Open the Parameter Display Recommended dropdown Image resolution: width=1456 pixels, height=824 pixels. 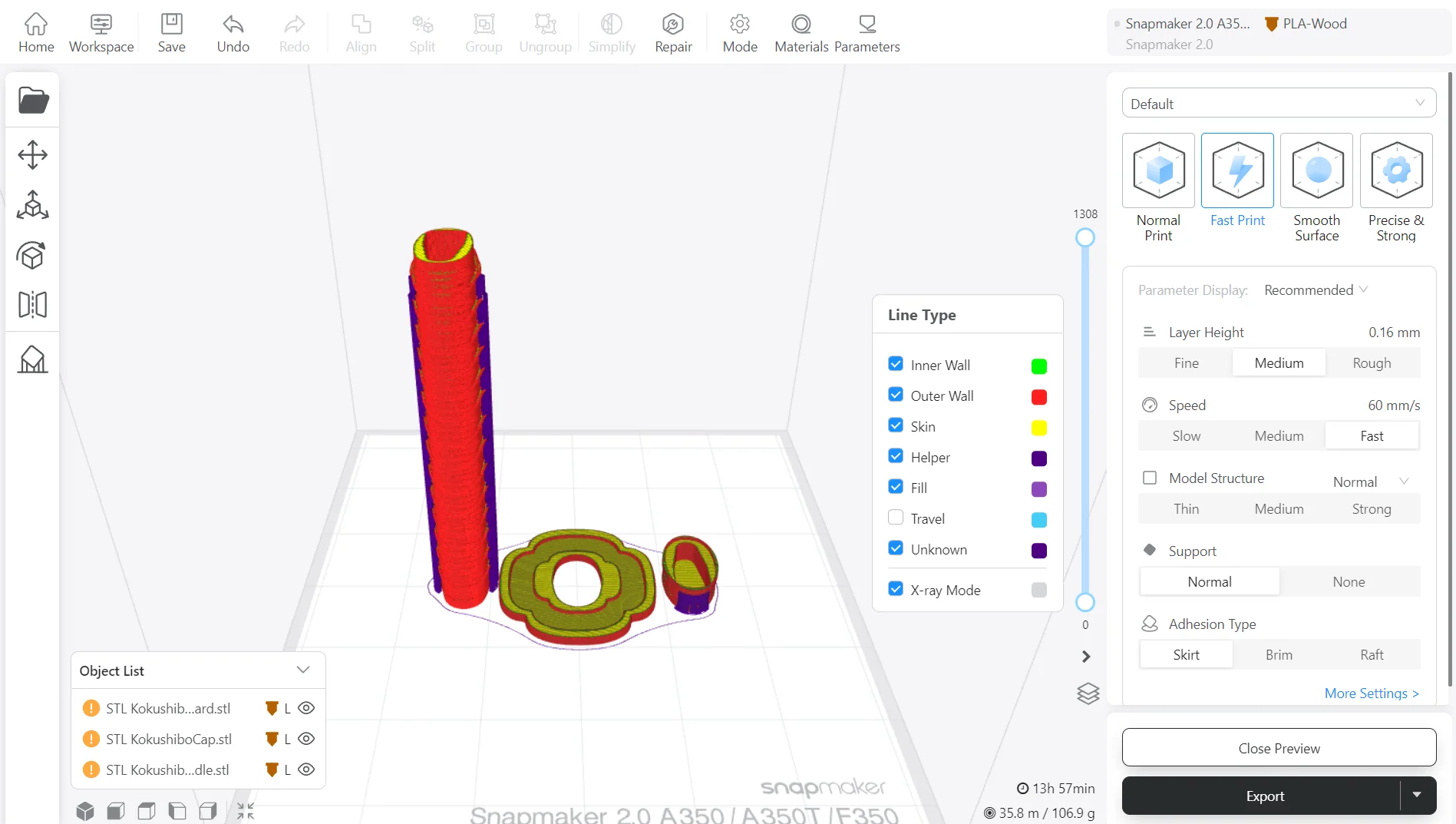1316,290
